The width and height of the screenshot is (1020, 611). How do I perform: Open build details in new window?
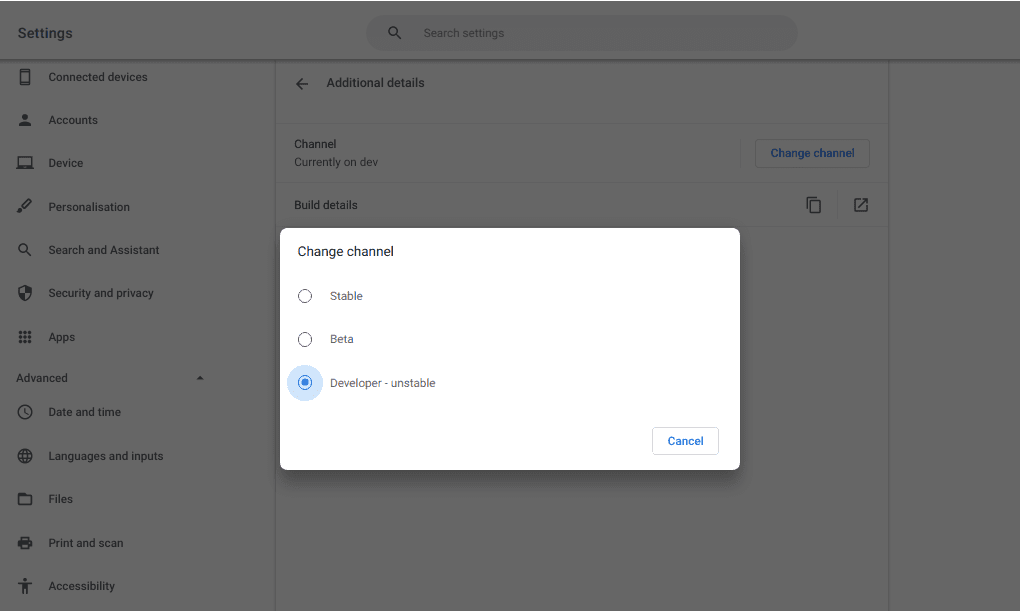[861, 205]
